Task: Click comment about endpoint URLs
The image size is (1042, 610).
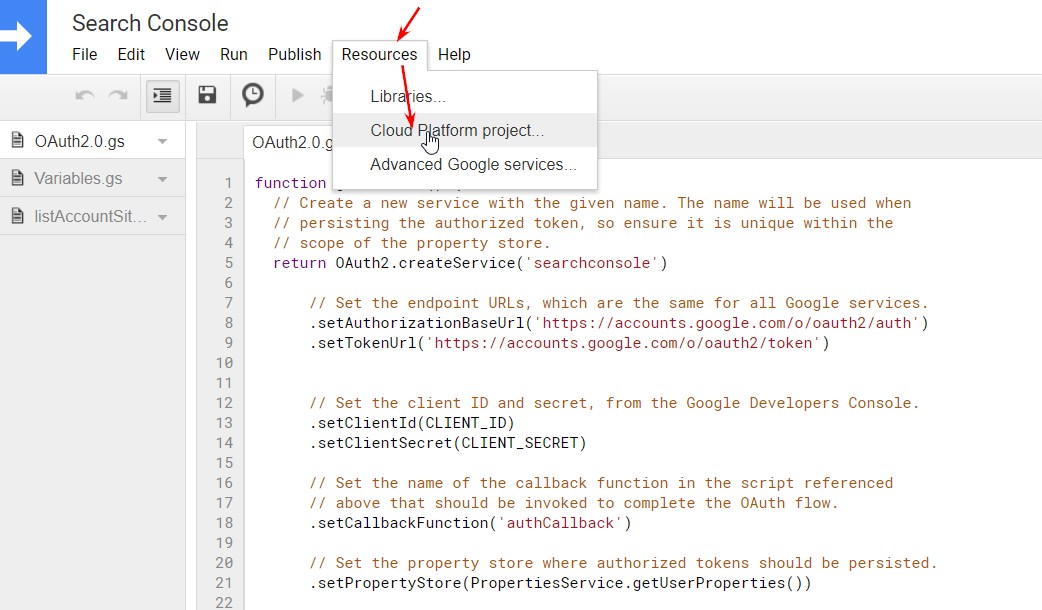Action: point(619,303)
